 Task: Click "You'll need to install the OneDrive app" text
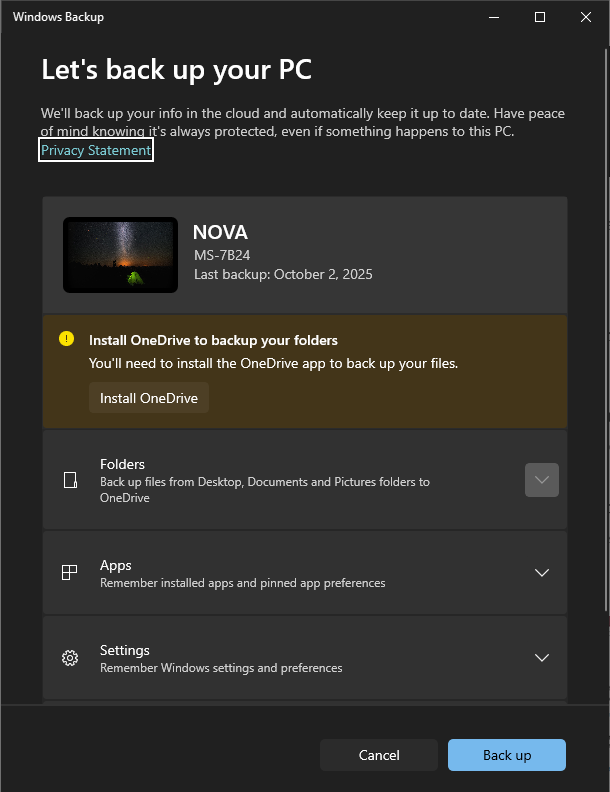pyautogui.click(x=273, y=364)
